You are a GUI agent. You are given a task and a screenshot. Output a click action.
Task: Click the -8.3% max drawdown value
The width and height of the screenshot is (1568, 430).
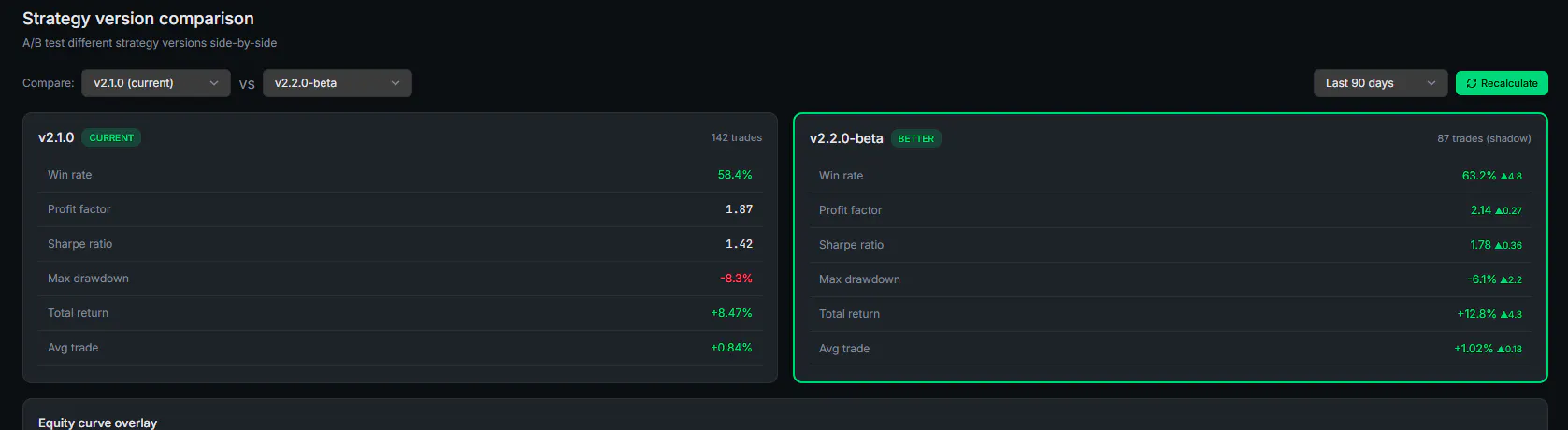pyautogui.click(x=736, y=279)
